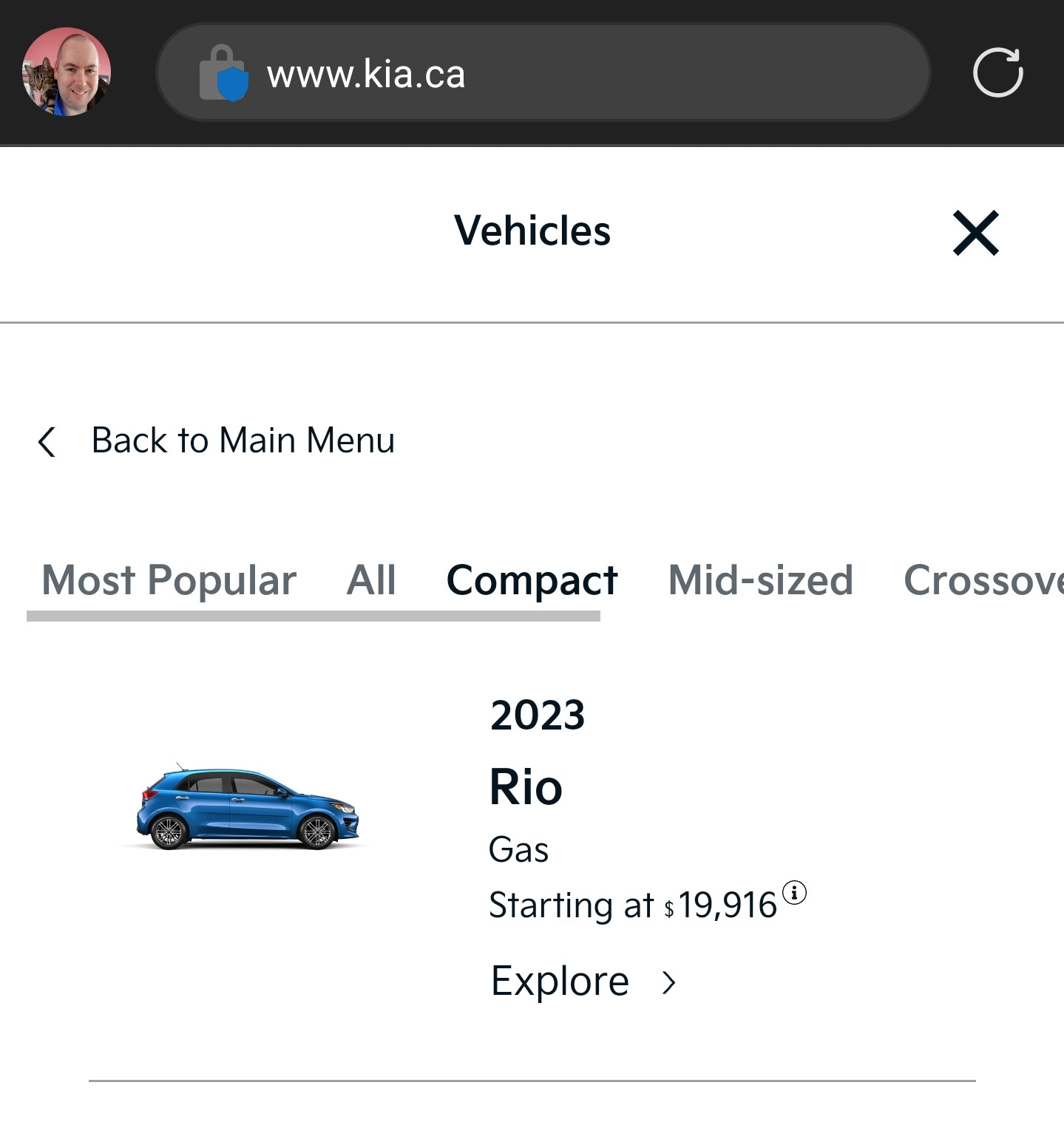This screenshot has width=1064, height=1122.
Task: Click the Explore link for Rio
Action: pyautogui.click(x=560, y=982)
